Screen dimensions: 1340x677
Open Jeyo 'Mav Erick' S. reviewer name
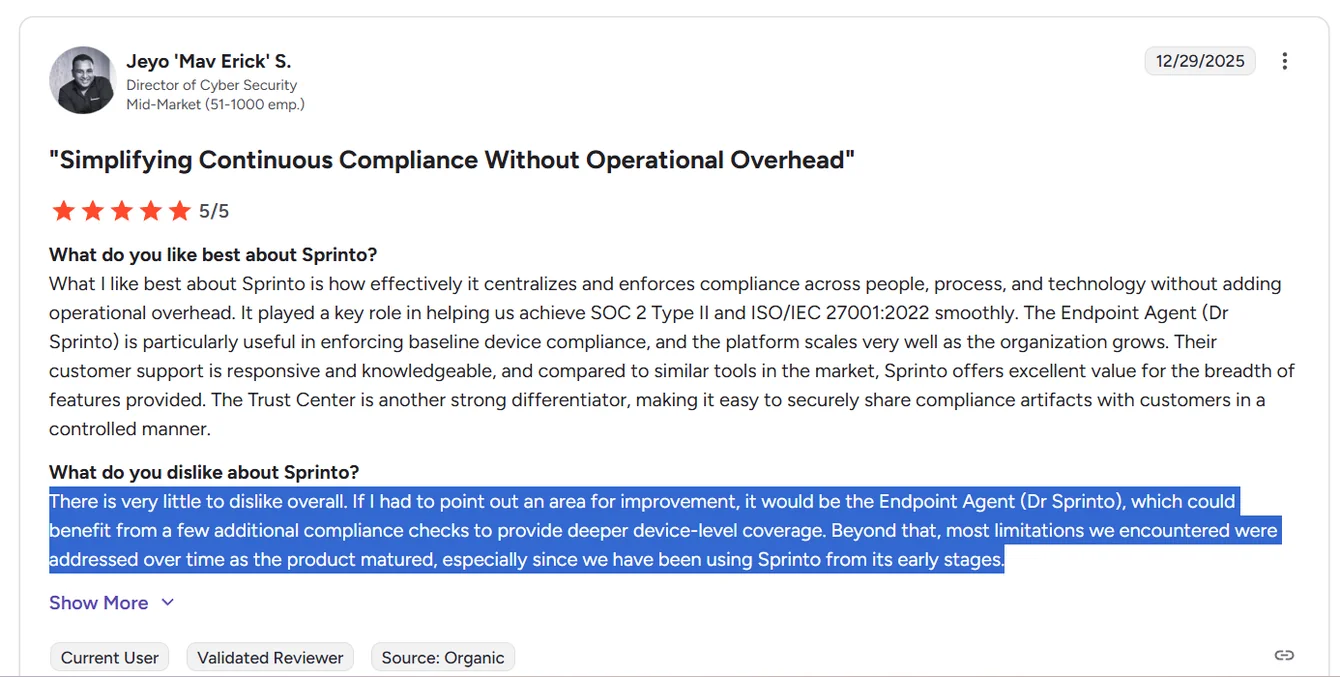point(208,61)
